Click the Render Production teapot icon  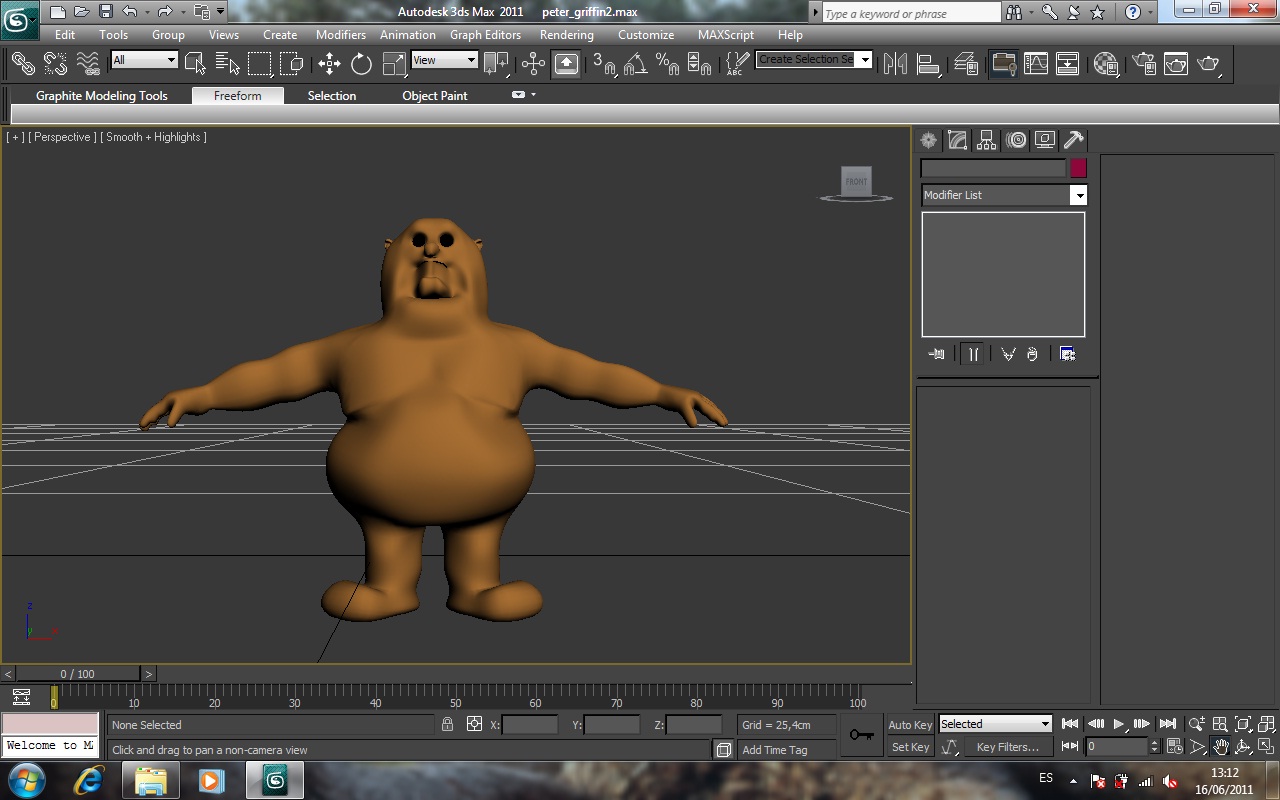[x=1209, y=63]
